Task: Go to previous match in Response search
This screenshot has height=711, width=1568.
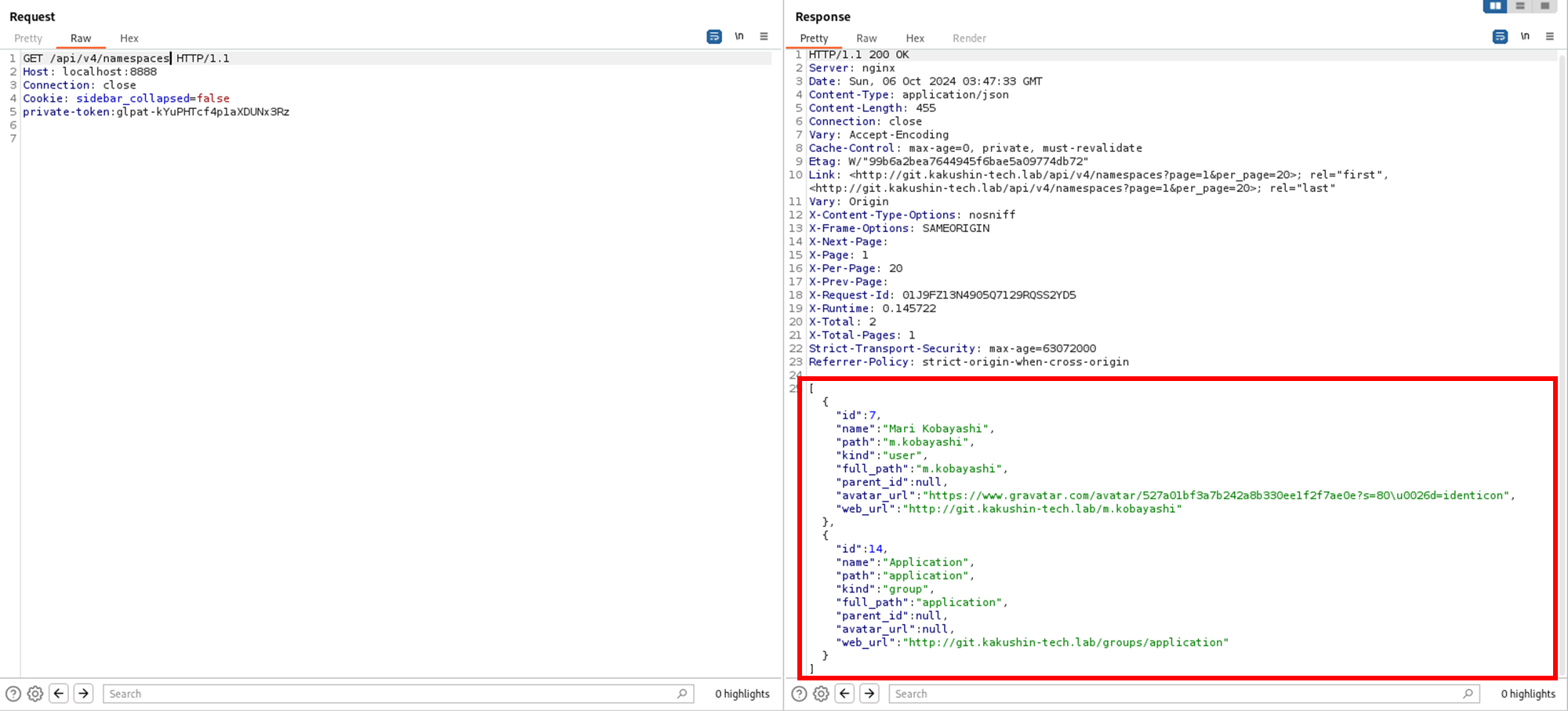Action: (x=844, y=694)
